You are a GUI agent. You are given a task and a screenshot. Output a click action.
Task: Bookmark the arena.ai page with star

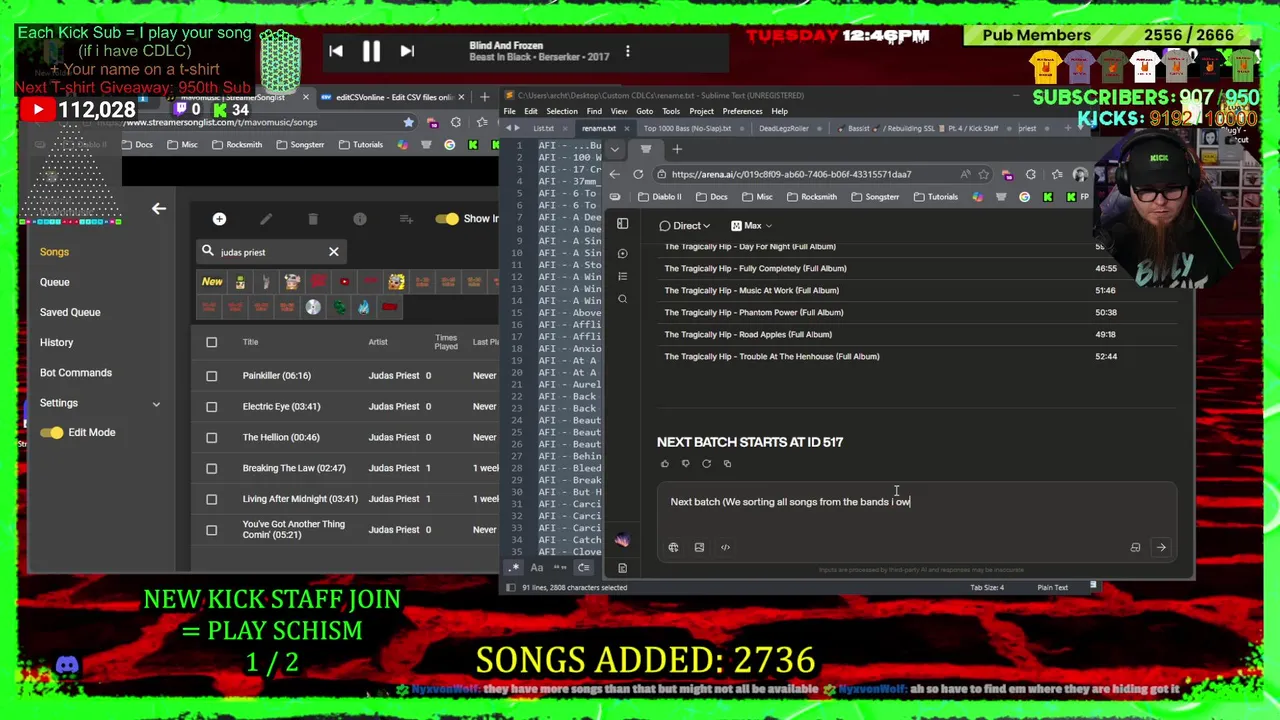pyautogui.click(x=983, y=174)
